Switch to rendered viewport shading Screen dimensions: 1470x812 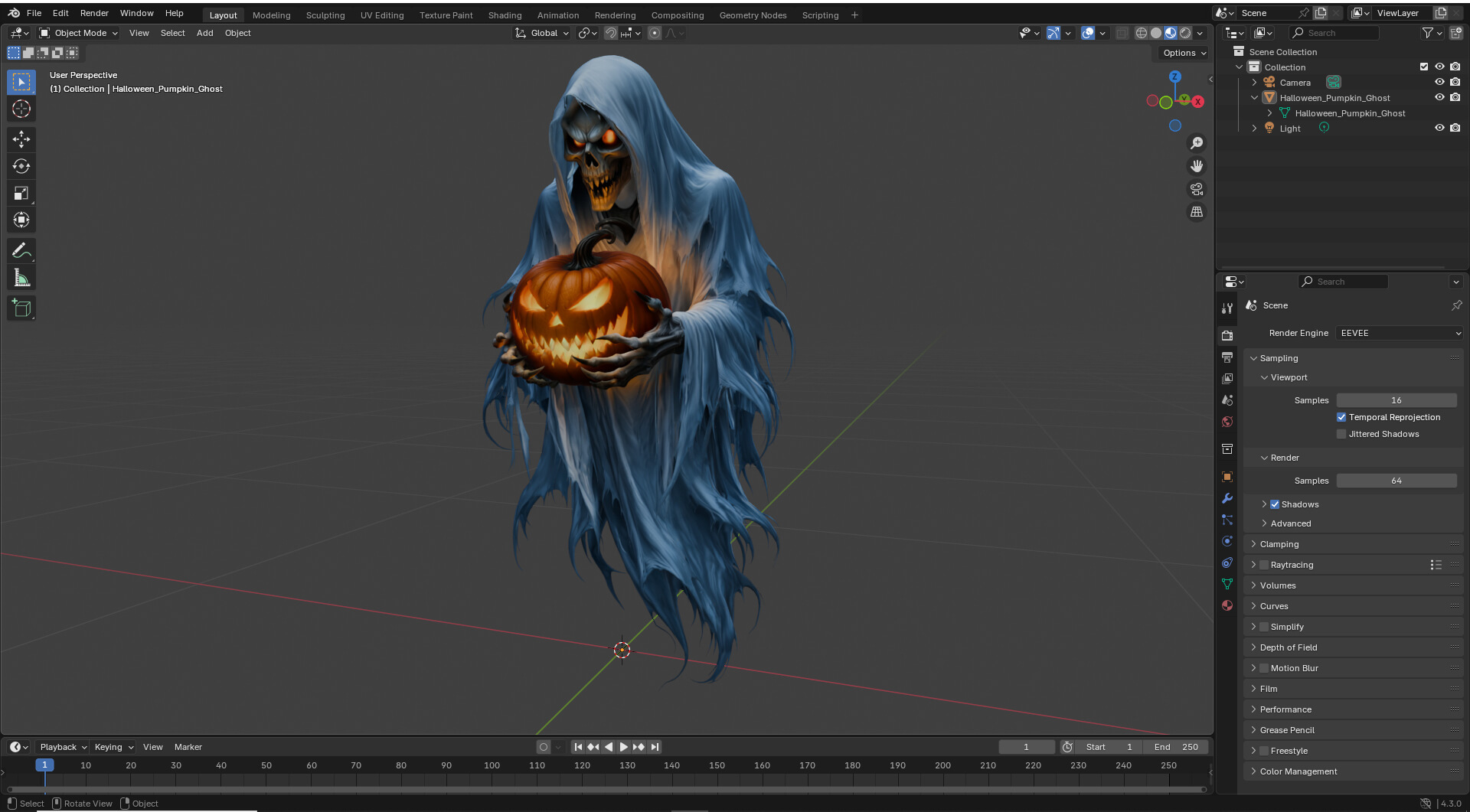[x=1185, y=33]
